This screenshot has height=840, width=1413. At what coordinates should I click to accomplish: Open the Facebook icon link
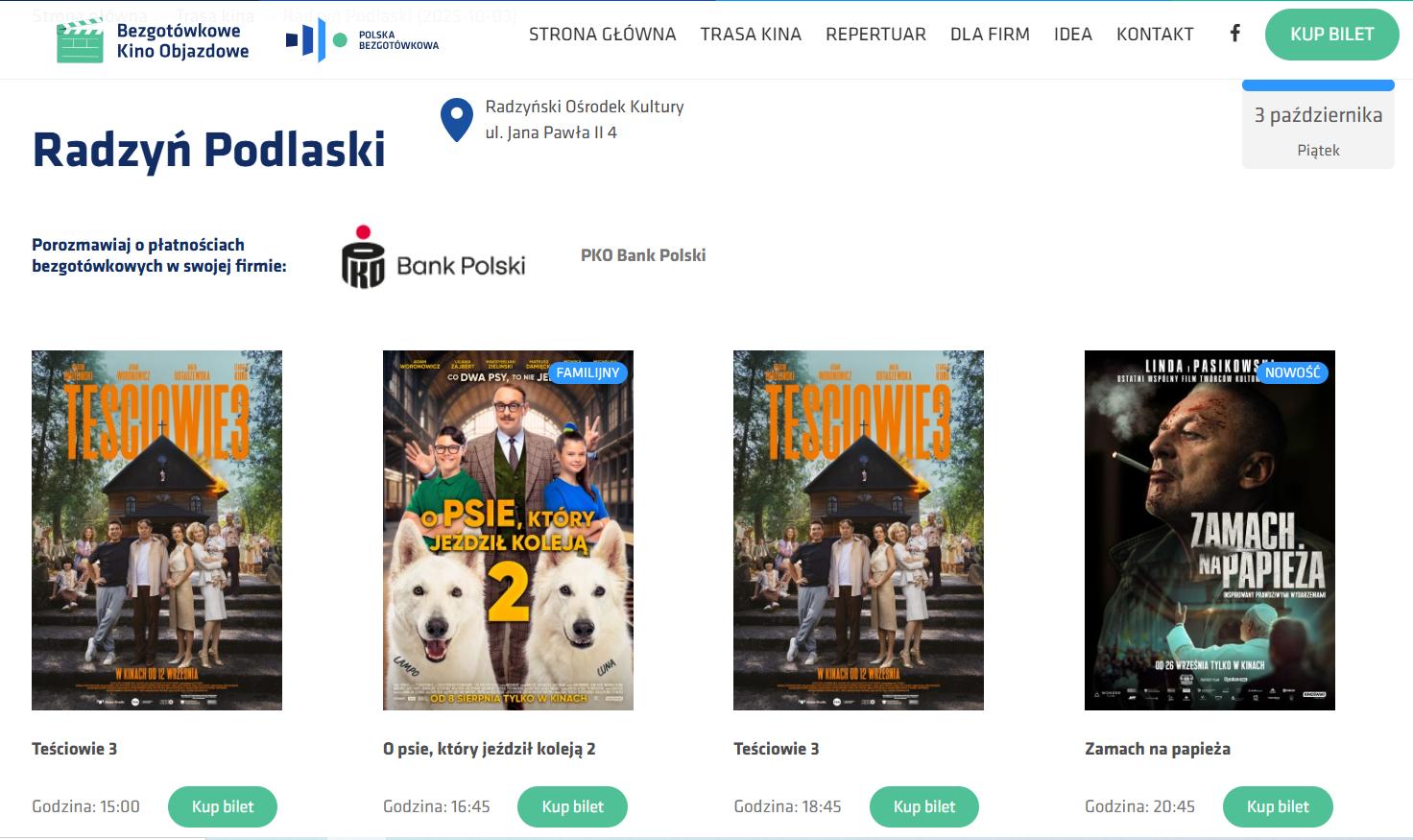(x=1235, y=34)
